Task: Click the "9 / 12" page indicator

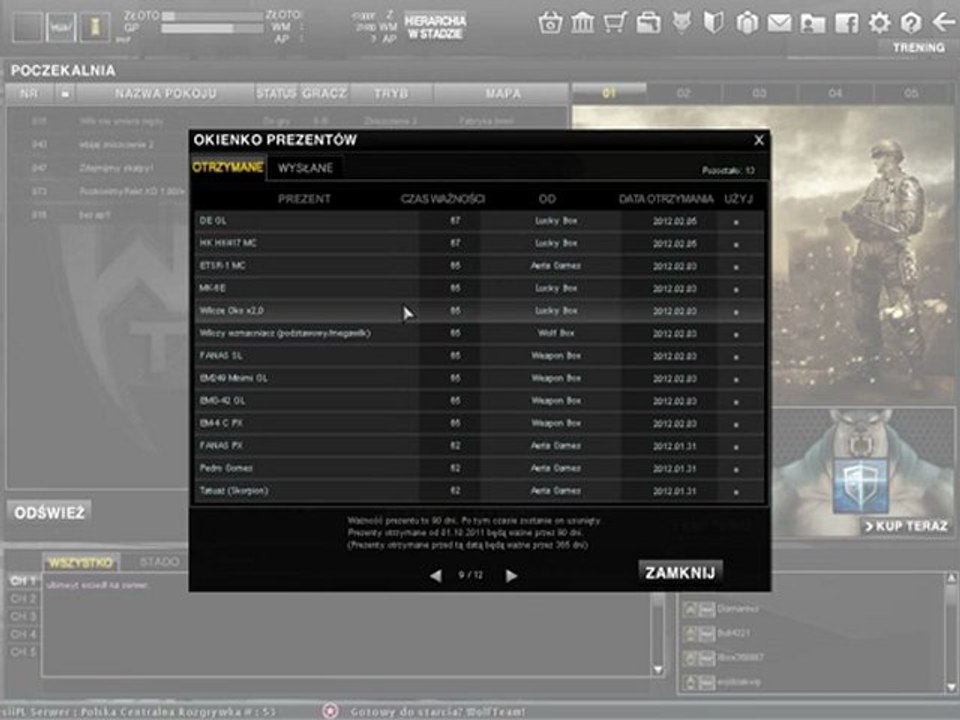Action: [x=470, y=576]
